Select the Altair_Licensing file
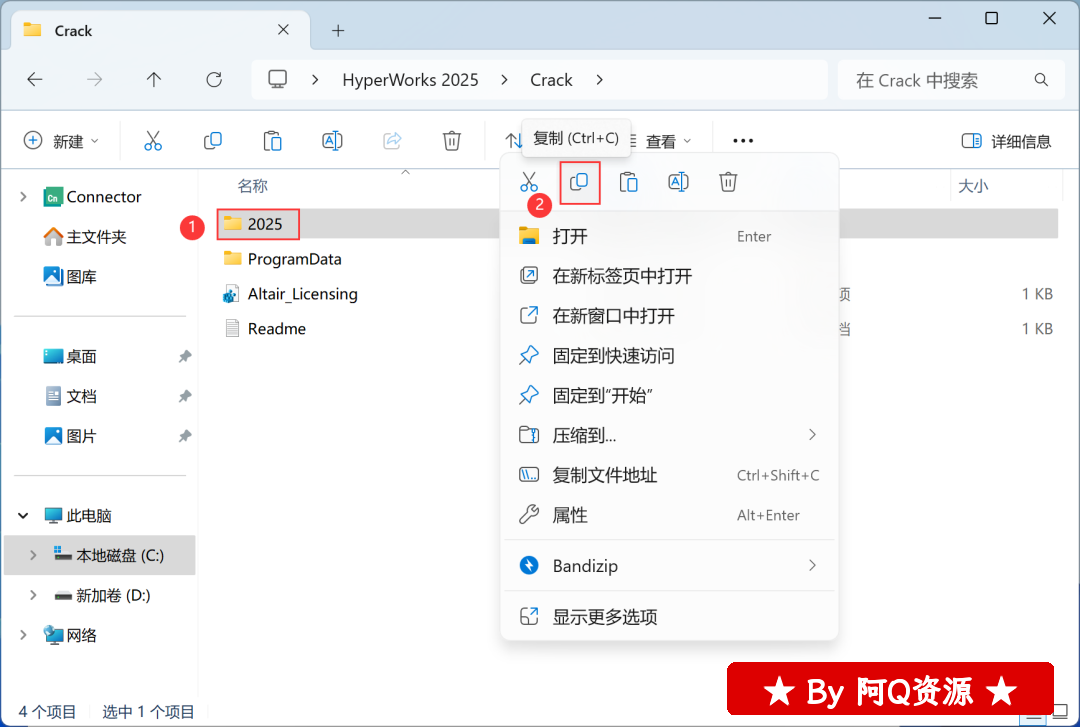This screenshot has height=727, width=1080. (x=291, y=294)
